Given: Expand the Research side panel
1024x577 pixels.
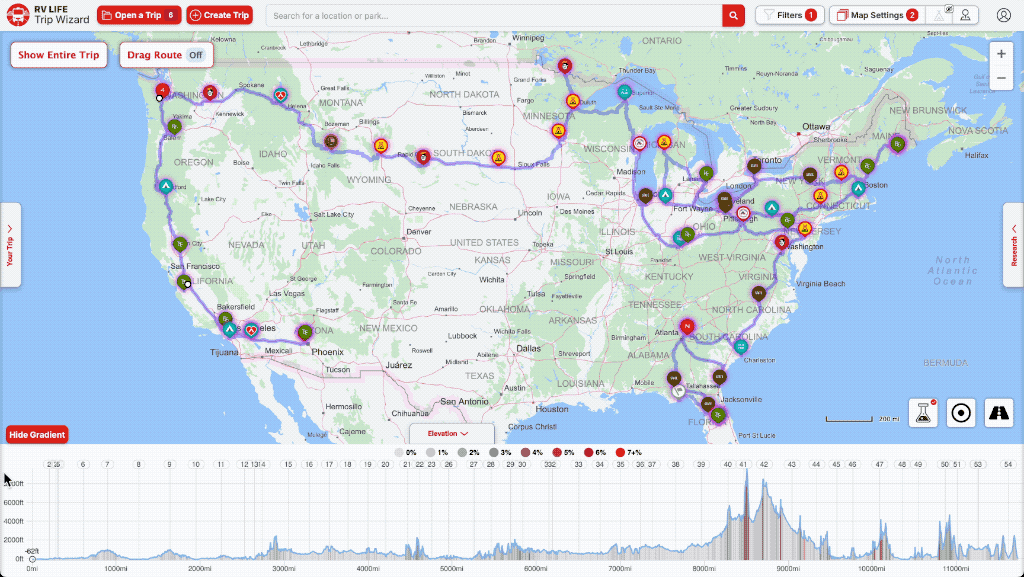Looking at the screenshot, I should click(1014, 245).
